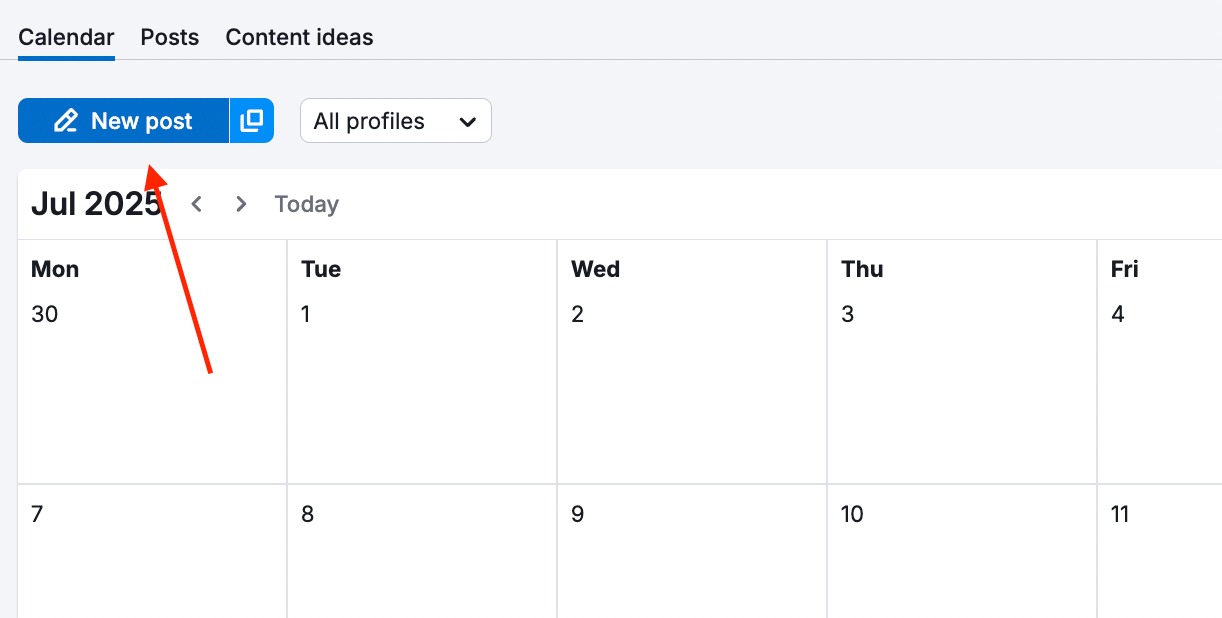Screen dimensions: 1222x618
Task: Click the All profiles dropdown arrow
Action: click(467, 122)
